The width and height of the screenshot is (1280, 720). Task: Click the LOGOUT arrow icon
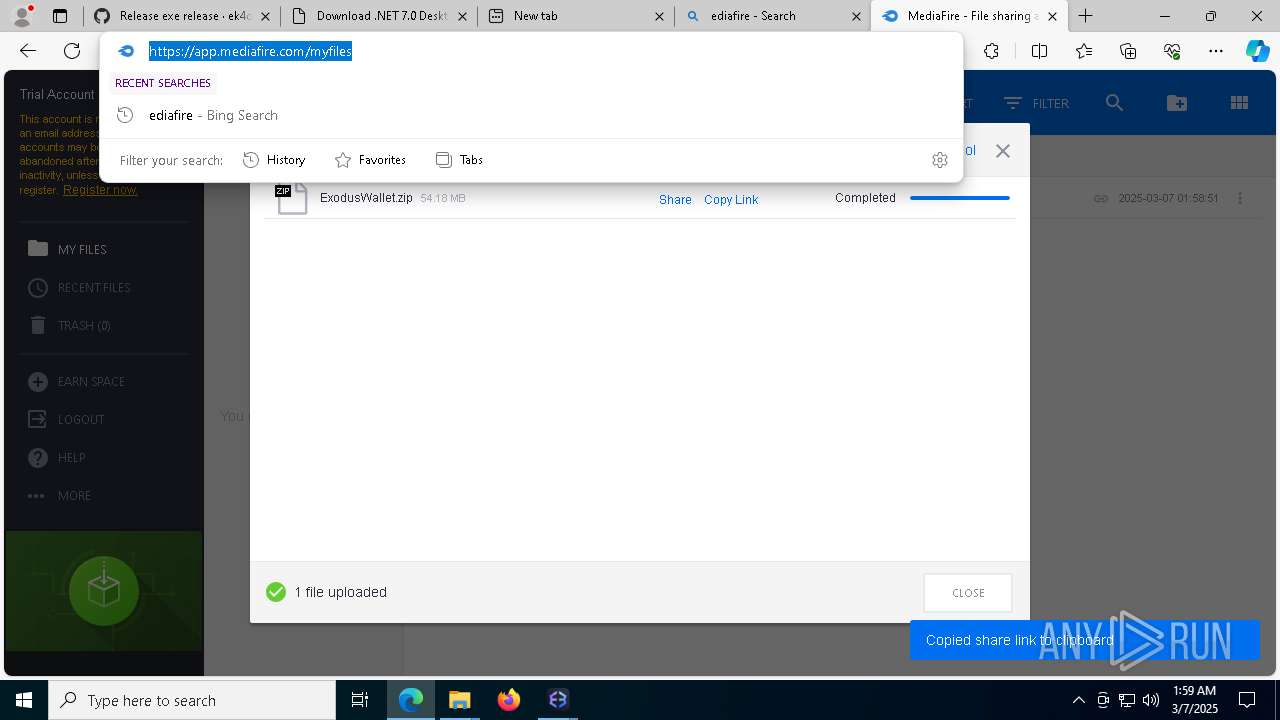click(38, 420)
